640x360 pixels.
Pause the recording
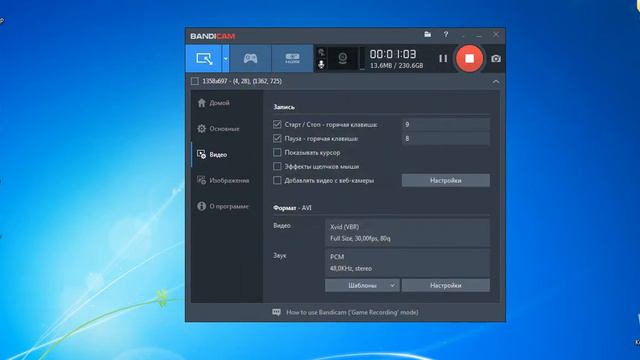pos(443,58)
